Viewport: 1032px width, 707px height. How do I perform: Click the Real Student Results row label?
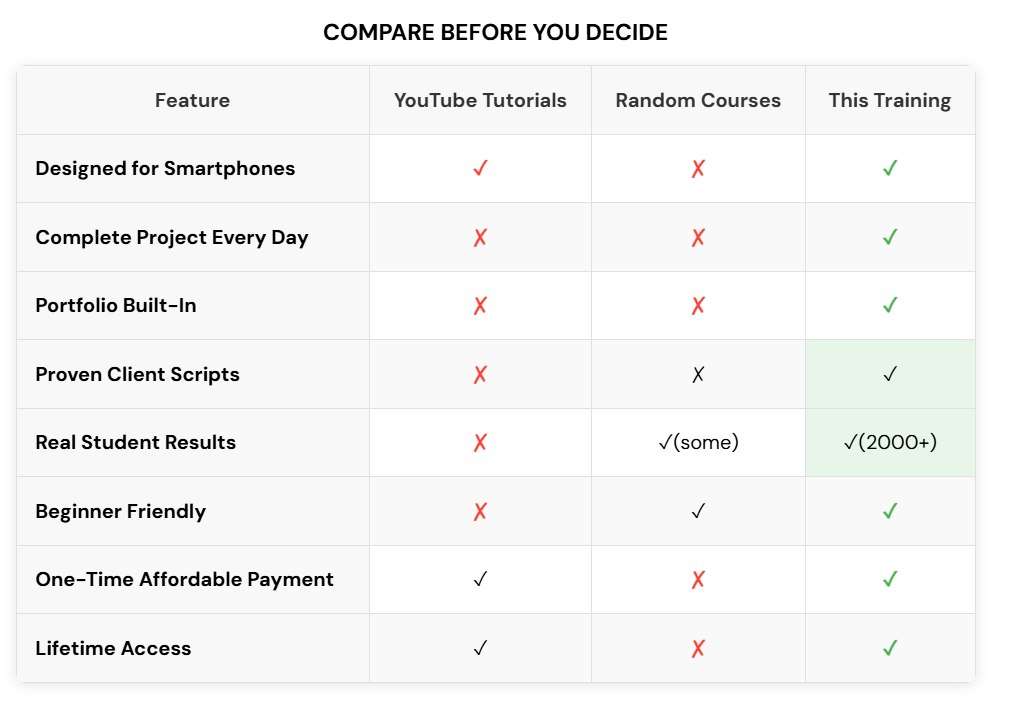(x=136, y=442)
